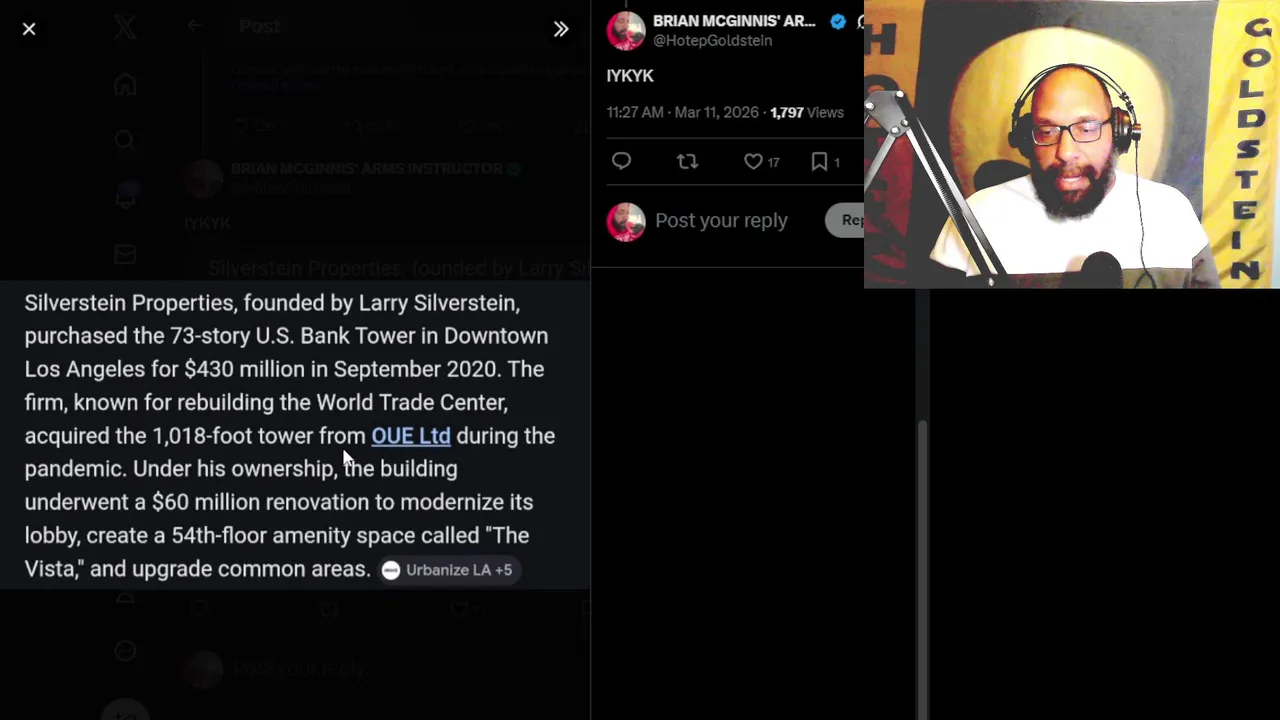
Task: Bookmark the post with bookmark icon
Action: 819,161
